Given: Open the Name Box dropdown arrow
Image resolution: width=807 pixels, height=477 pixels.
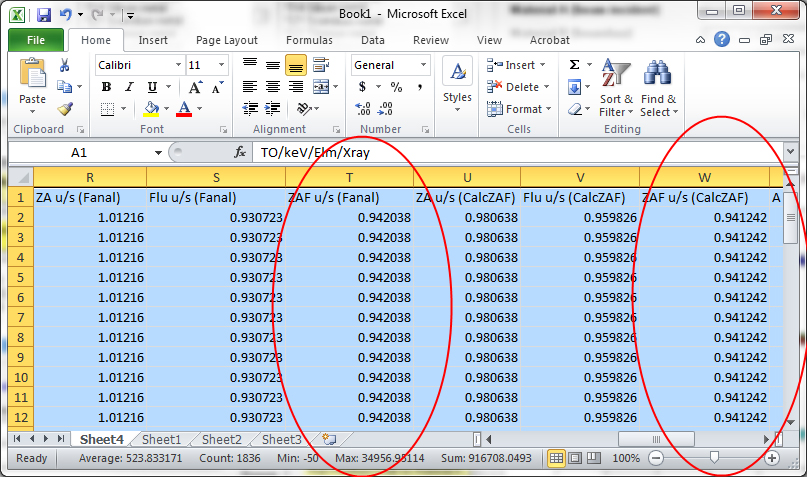Looking at the screenshot, I should tap(158, 153).
